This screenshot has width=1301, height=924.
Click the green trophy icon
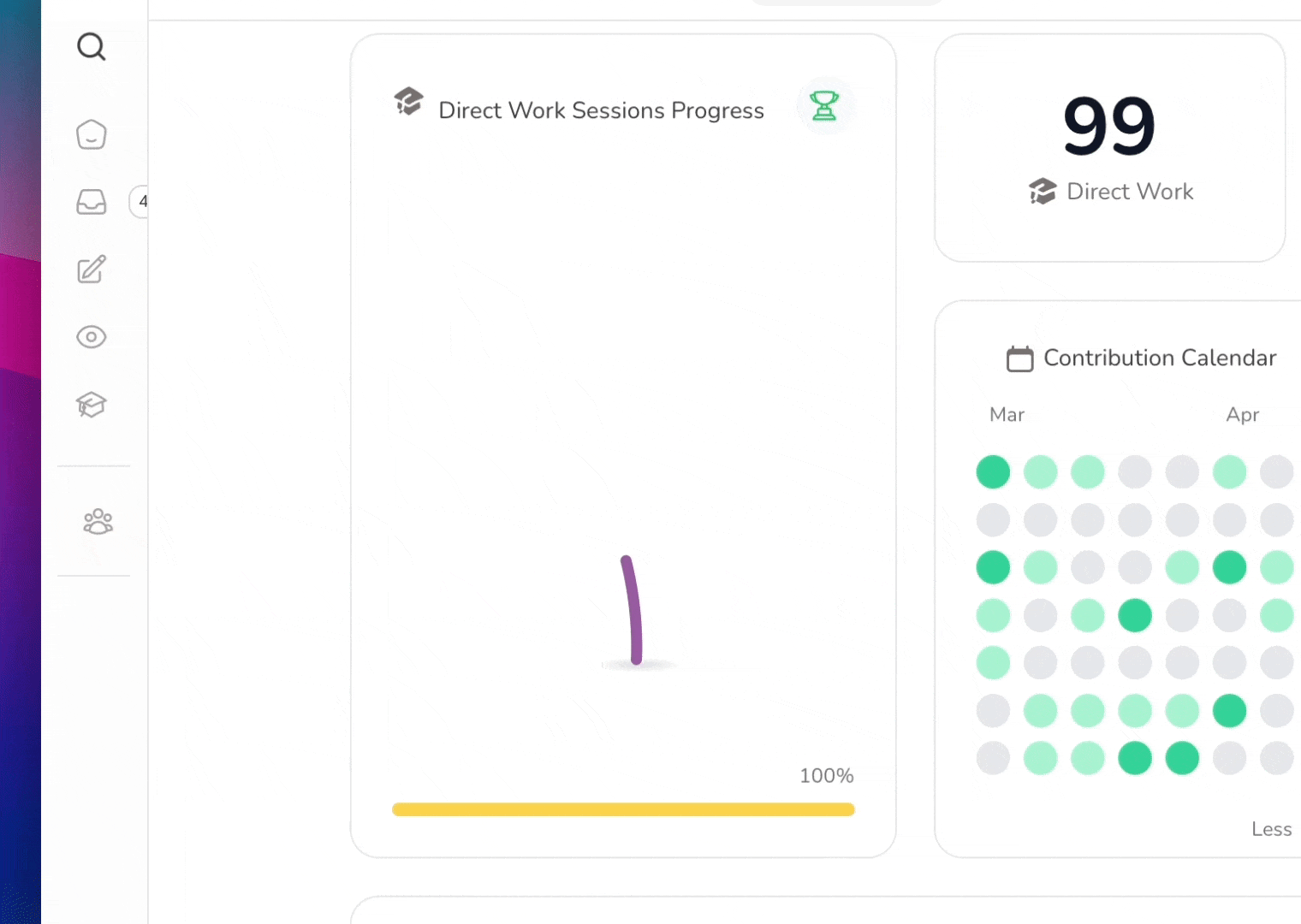tap(824, 106)
